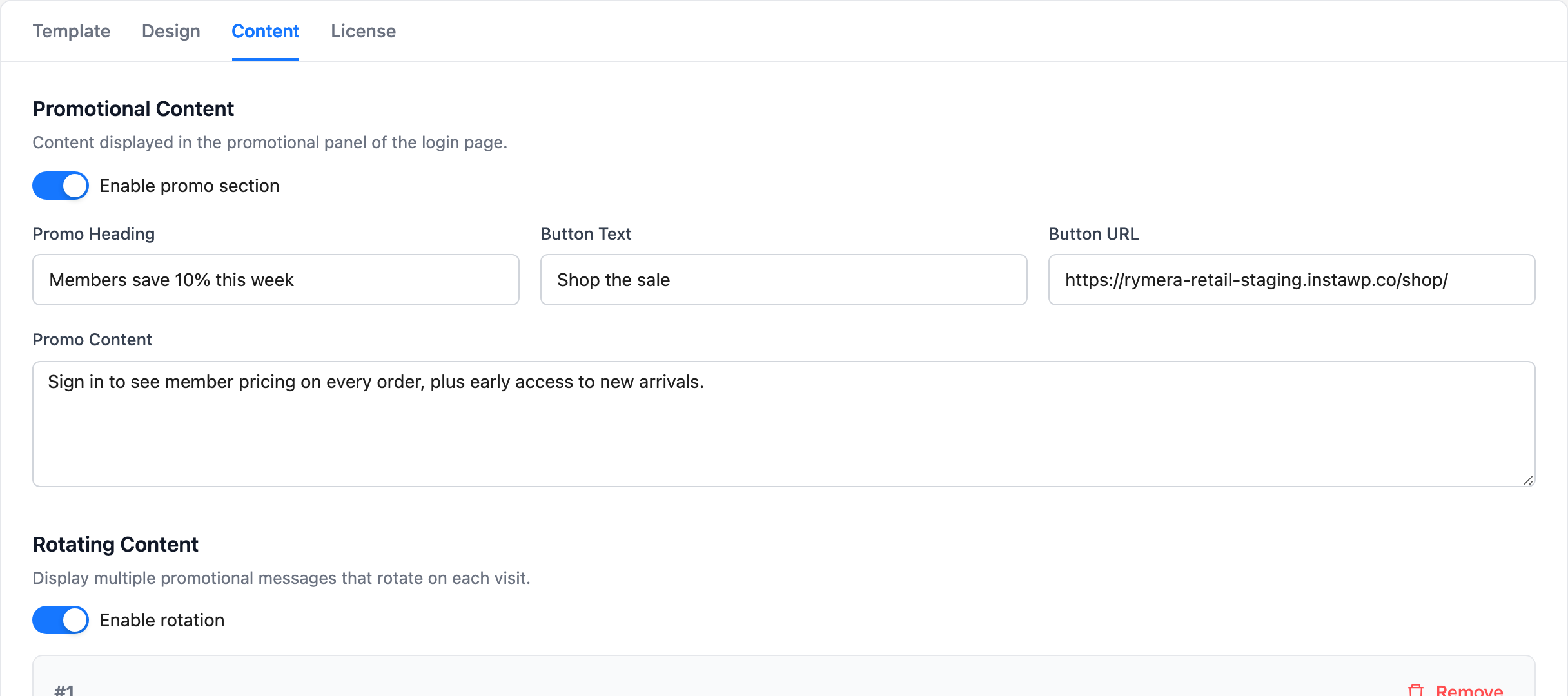The height and width of the screenshot is (696, 1568).
Task: Click the Button URL input field
Action: pos(1292,280)
